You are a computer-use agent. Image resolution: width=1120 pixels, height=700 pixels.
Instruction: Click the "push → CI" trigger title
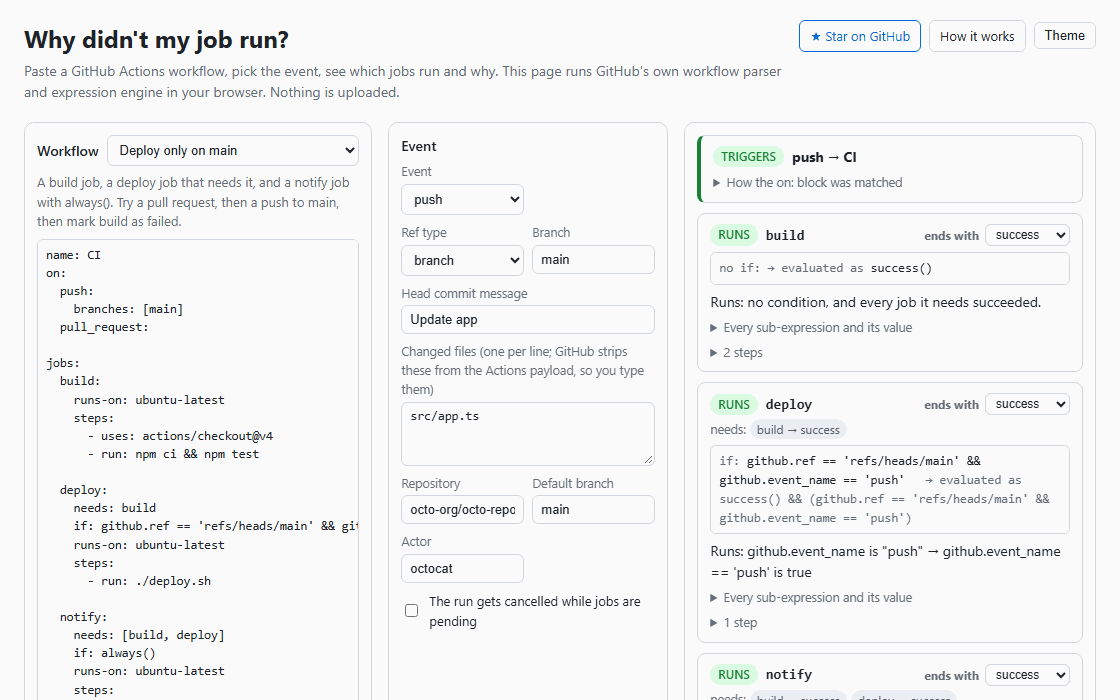tap(824, 157)
